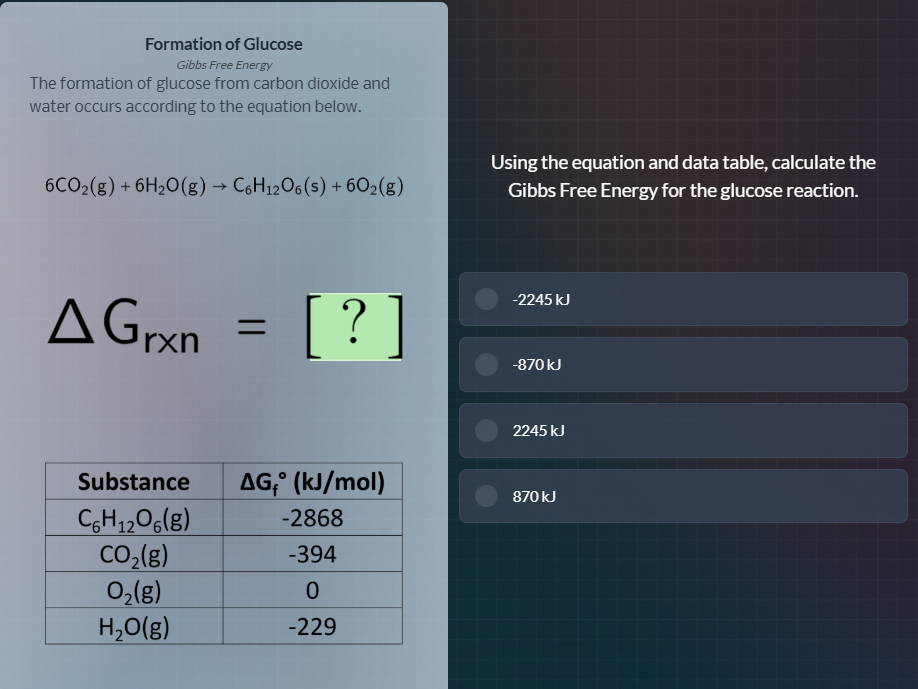Click the Substance column header
Viewport: 918px width, 689px height.
(134, 481)
